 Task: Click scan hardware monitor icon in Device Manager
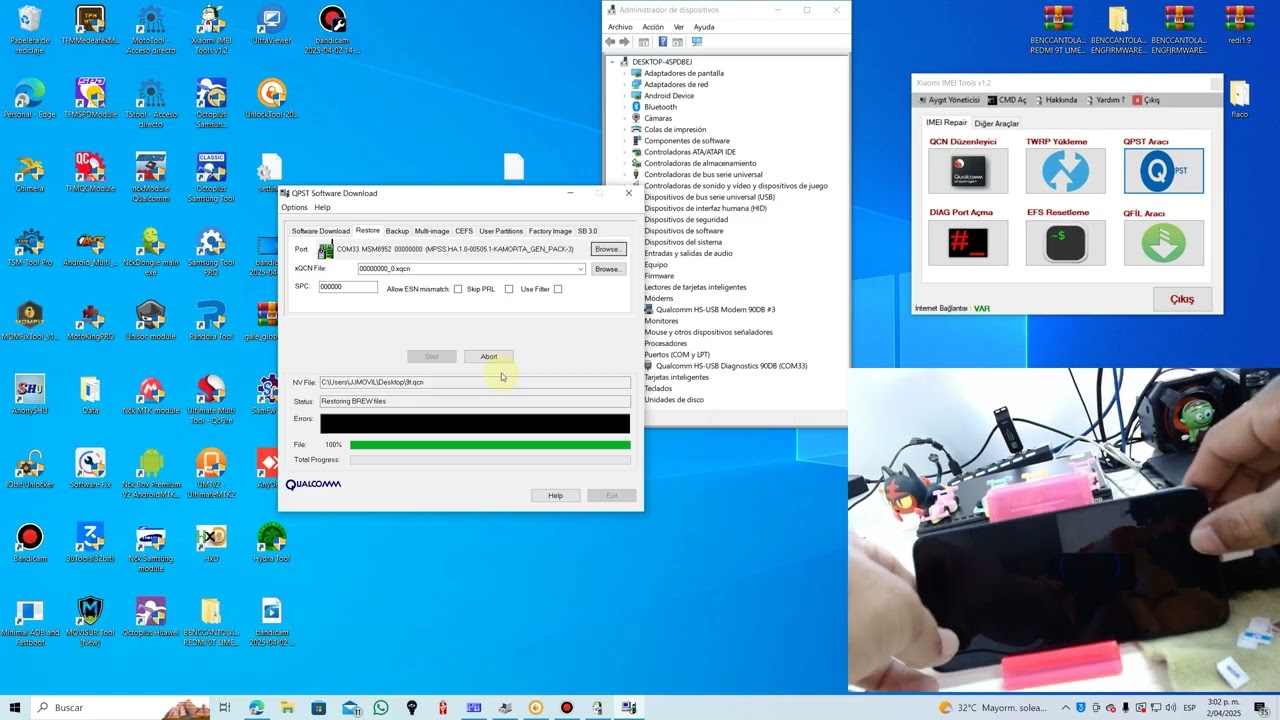(697, 42)
